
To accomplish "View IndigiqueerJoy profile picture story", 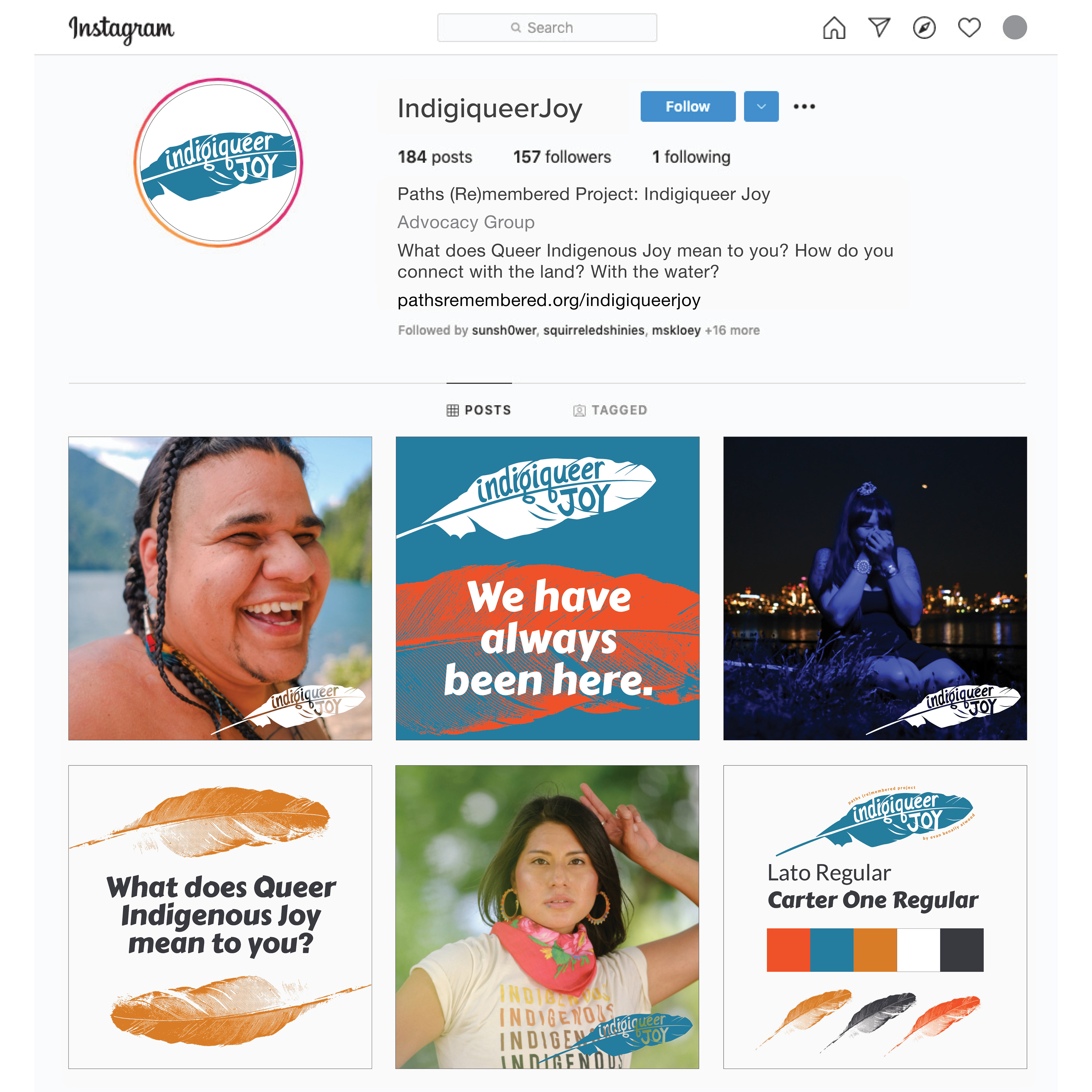I will pyautogui.click(x=219, y=163).
